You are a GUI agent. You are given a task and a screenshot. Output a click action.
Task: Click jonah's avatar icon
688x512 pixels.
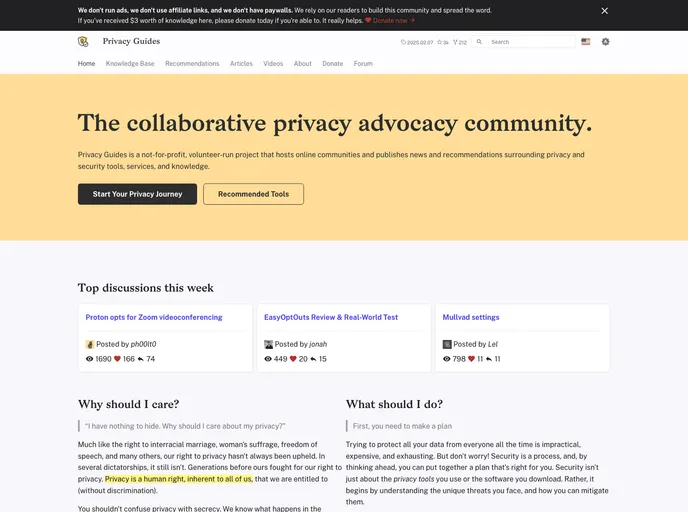point(269,344)
